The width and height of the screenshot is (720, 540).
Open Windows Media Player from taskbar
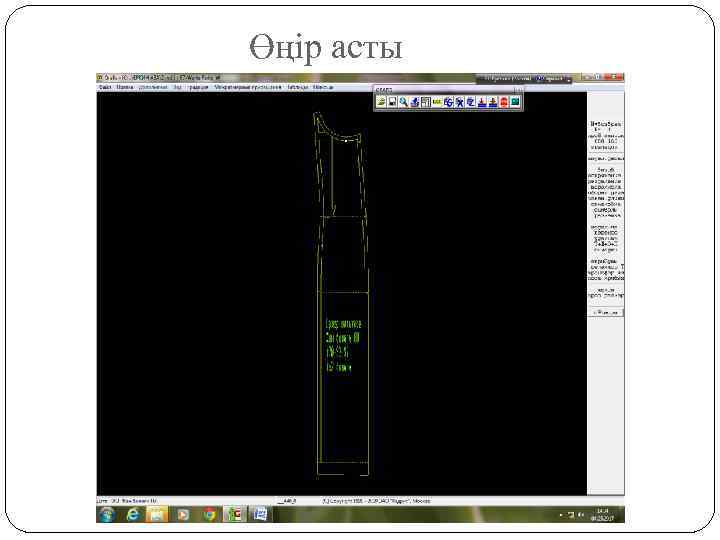[x=183, y=515]
